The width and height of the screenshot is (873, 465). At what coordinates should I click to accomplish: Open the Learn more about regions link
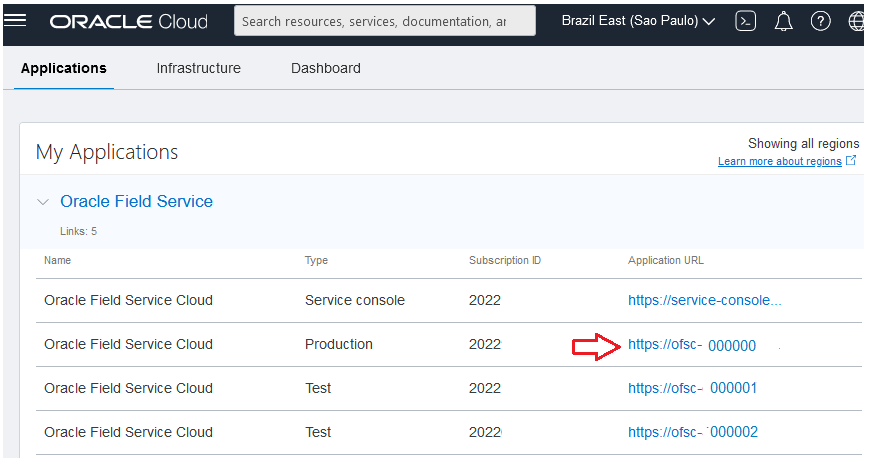pos(779,161)
